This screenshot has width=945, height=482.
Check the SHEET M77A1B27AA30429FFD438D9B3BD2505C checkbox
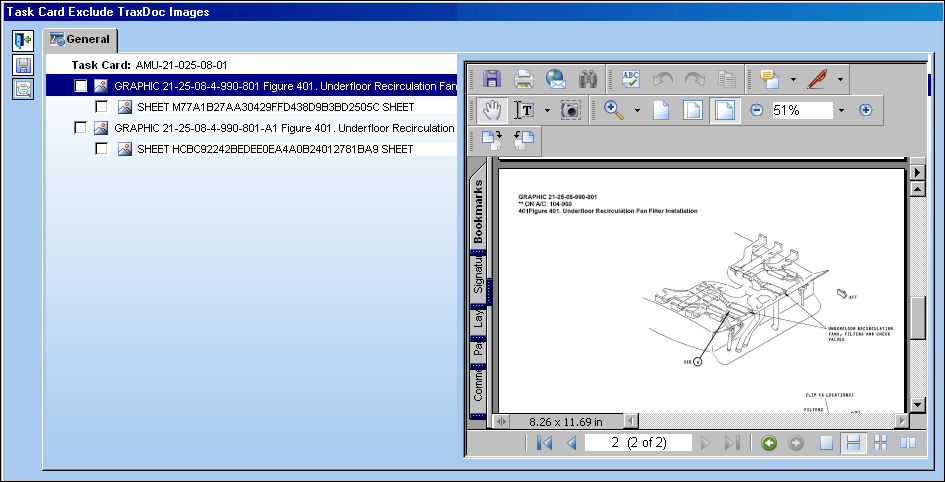pyautogui.click(x=102, y=107)
